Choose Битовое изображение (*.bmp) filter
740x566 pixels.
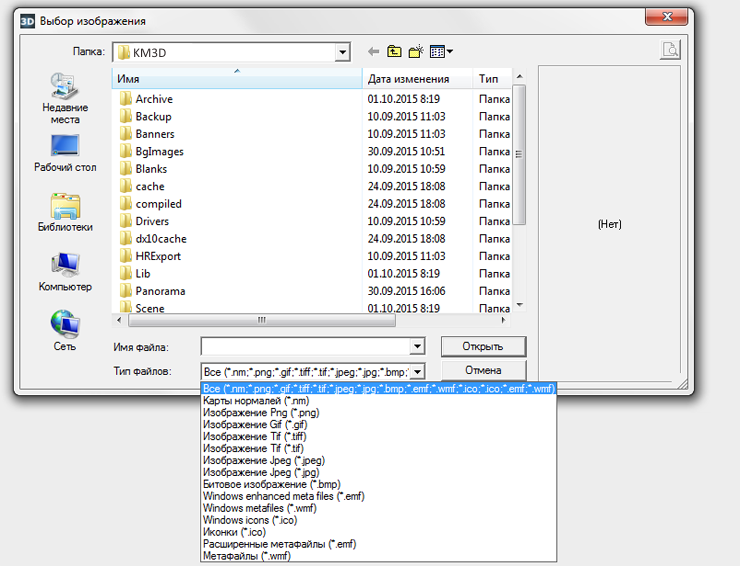click(x=378, y=484)
